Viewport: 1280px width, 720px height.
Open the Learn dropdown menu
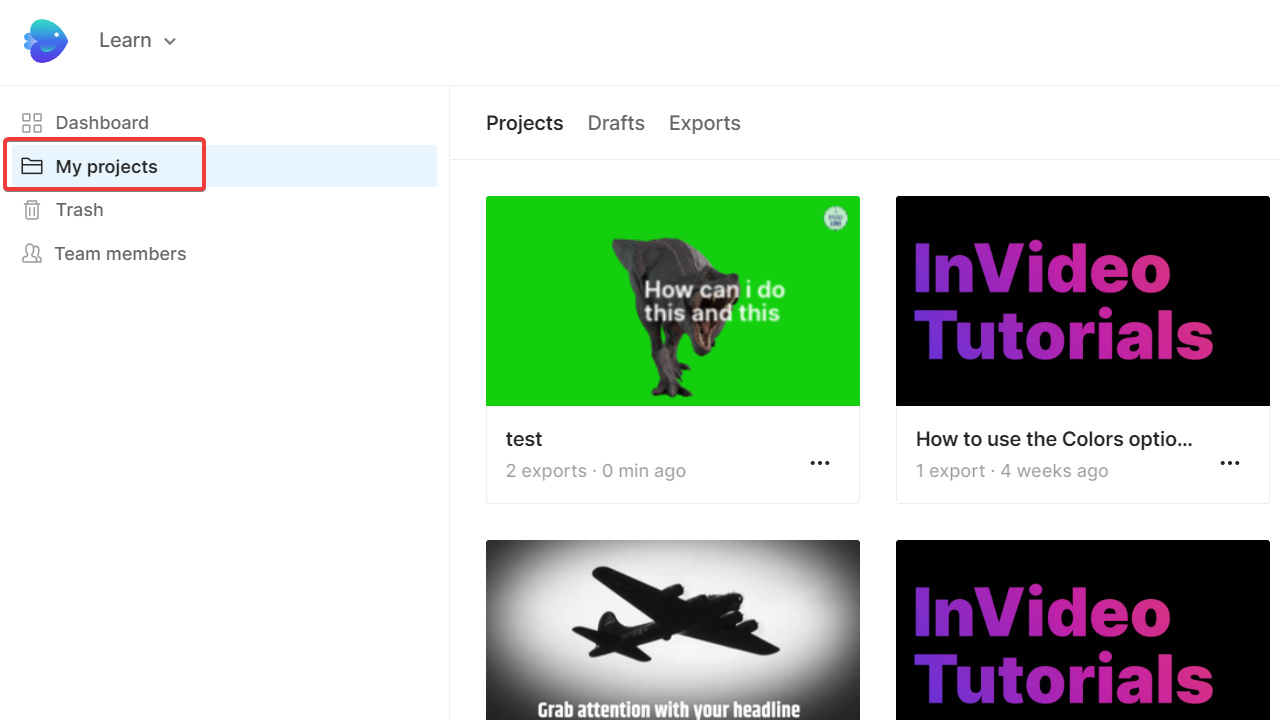138,41
